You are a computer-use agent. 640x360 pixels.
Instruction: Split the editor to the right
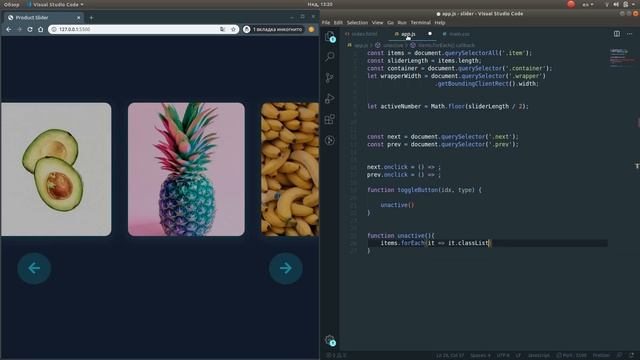[x=617, y=34]
